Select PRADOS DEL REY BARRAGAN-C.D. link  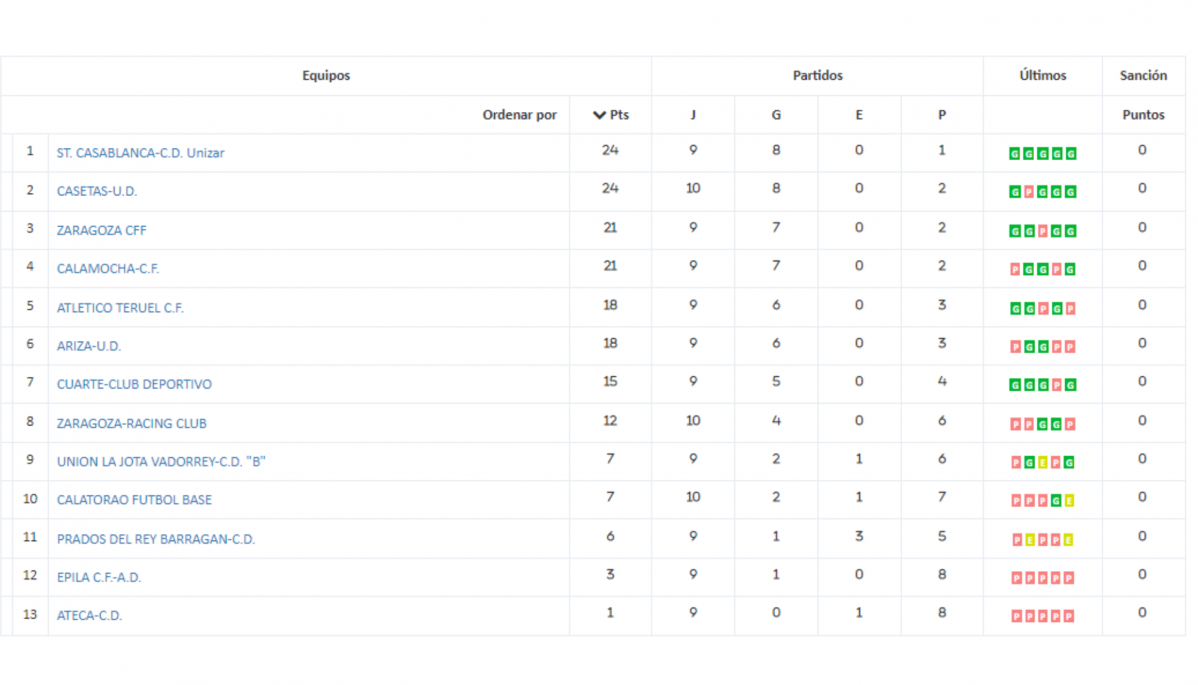coord(156,539)
